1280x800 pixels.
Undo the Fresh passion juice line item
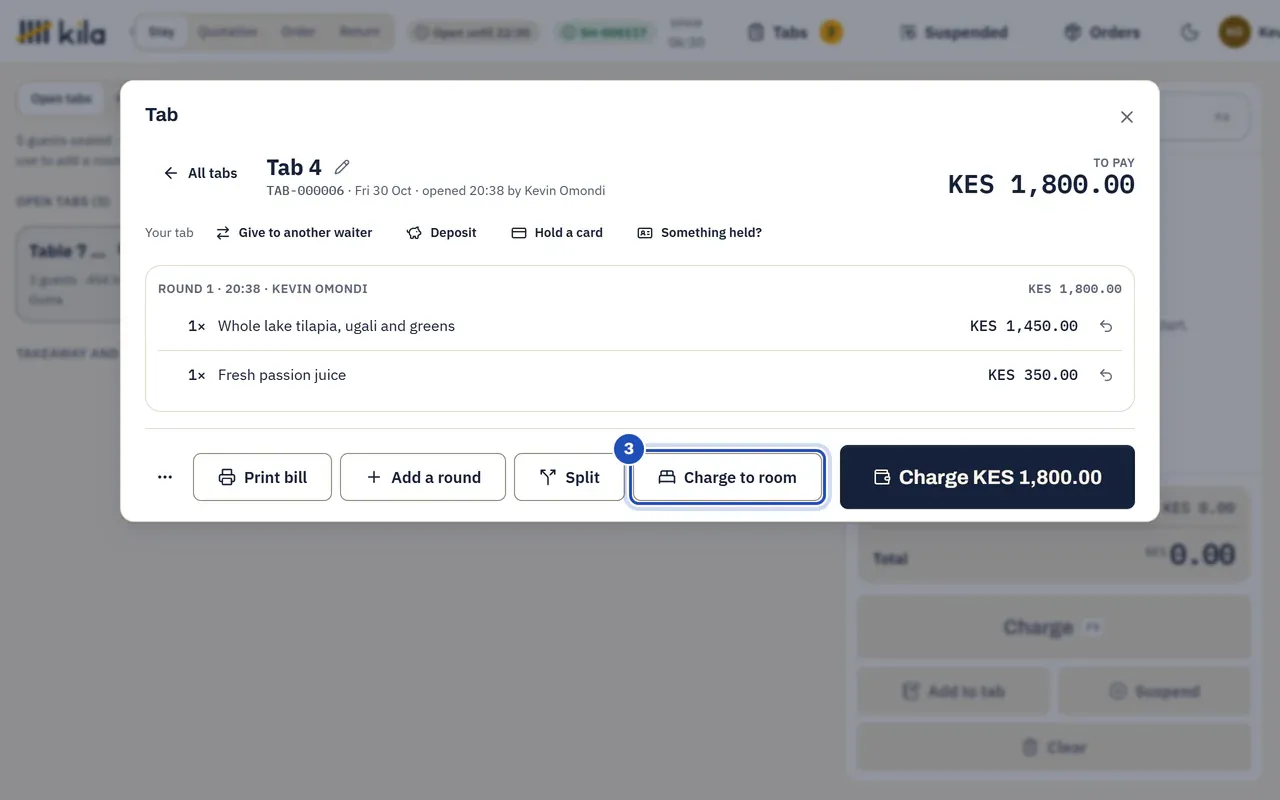point(1106,375)
